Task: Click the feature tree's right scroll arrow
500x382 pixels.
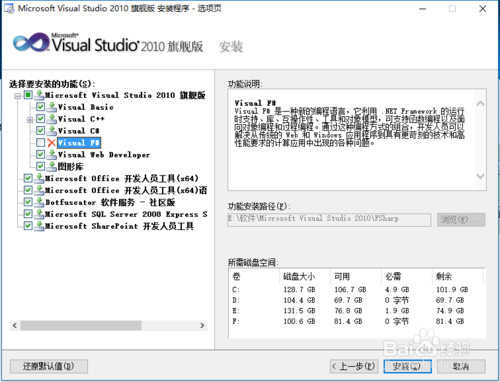Action: [x=202, y=325]
